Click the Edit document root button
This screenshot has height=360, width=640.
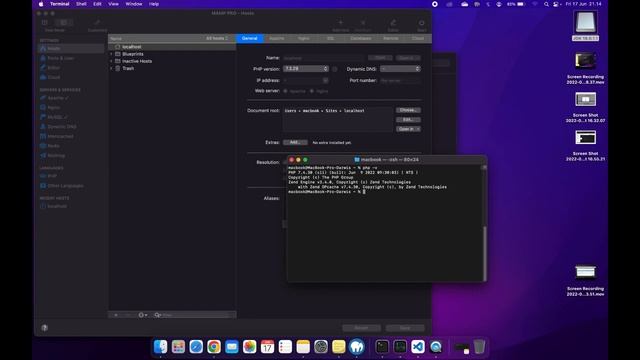click(408, 120)
